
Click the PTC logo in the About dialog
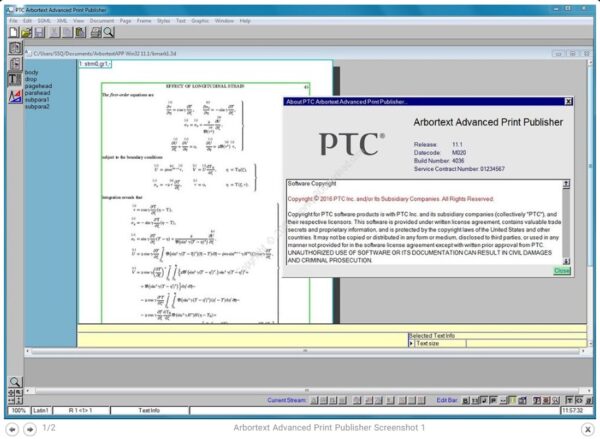pyautogui.click(x=352, y=144)
